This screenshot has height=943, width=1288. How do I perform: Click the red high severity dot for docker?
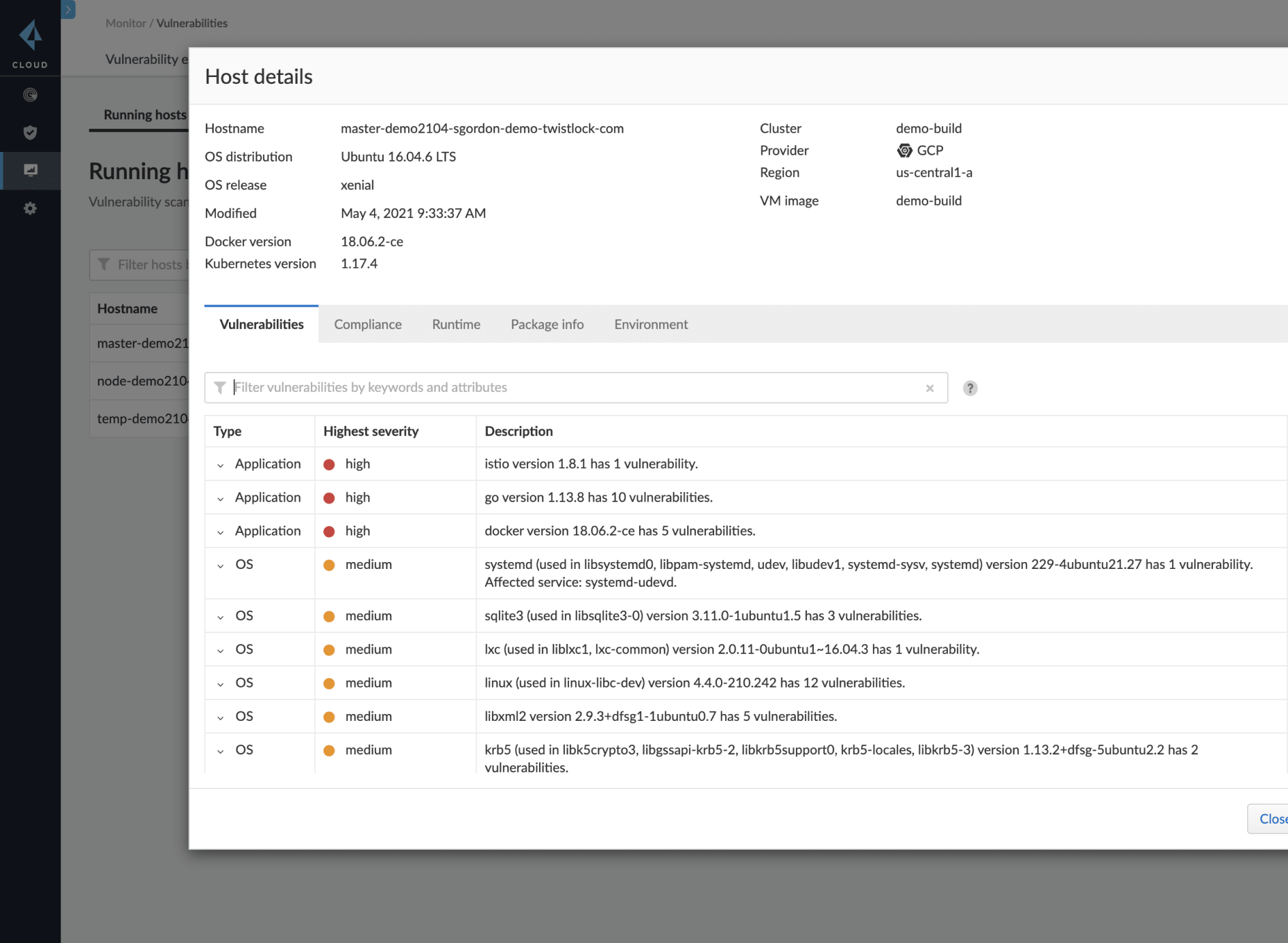click(330, 531)
